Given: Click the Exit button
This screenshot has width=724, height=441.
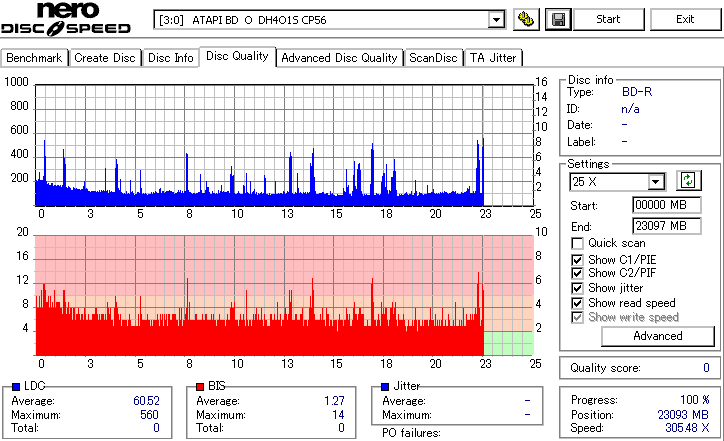Looking at the screenshot, I should tap(685, 19).
